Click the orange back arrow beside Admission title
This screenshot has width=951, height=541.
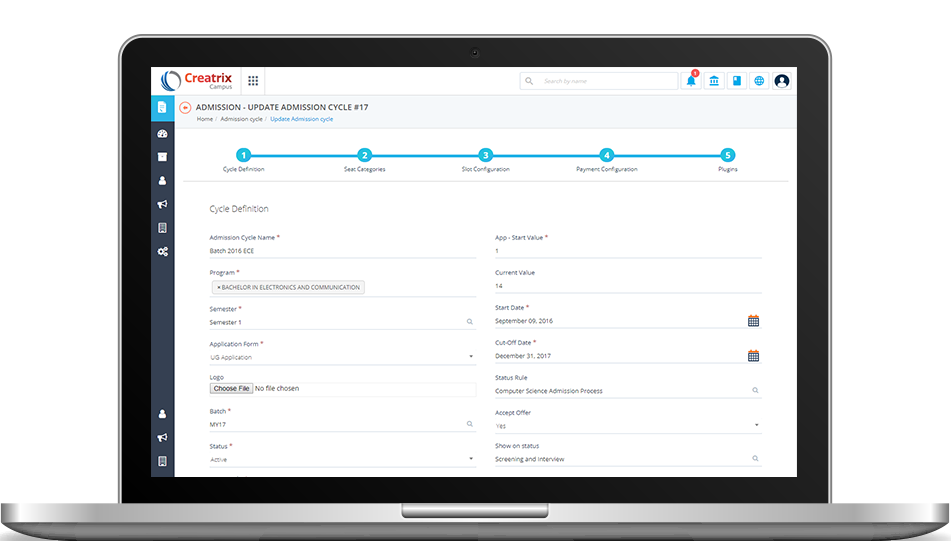coord(185,107)
